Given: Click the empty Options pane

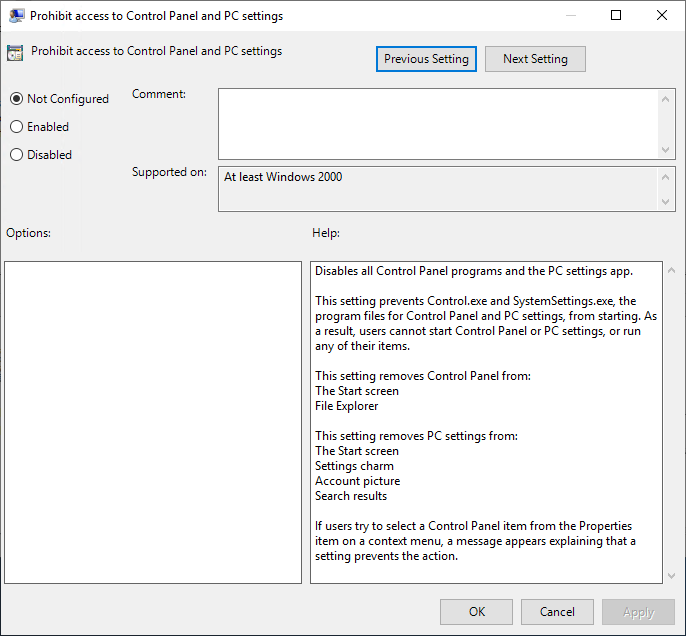Looking at the screenshot, I should pos(153,422).
